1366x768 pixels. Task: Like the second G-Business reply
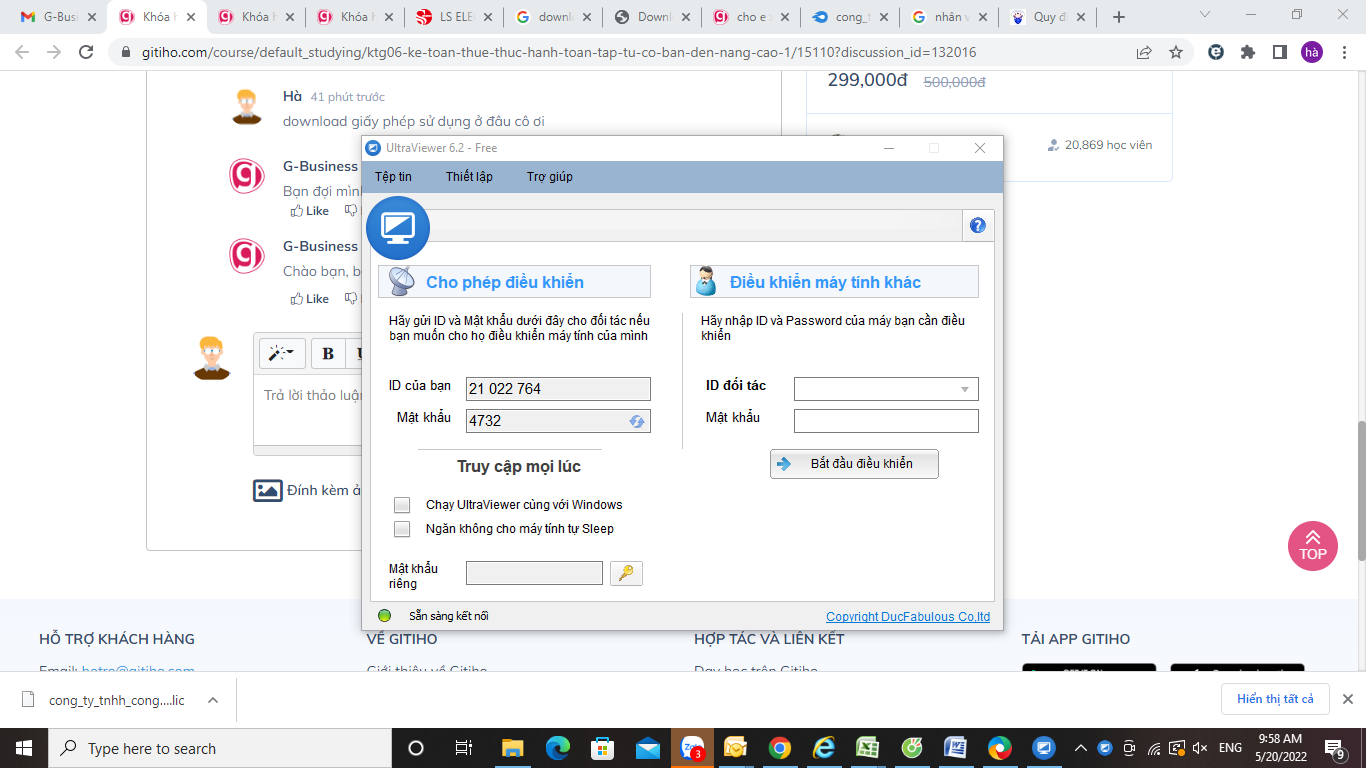(309, 299)
